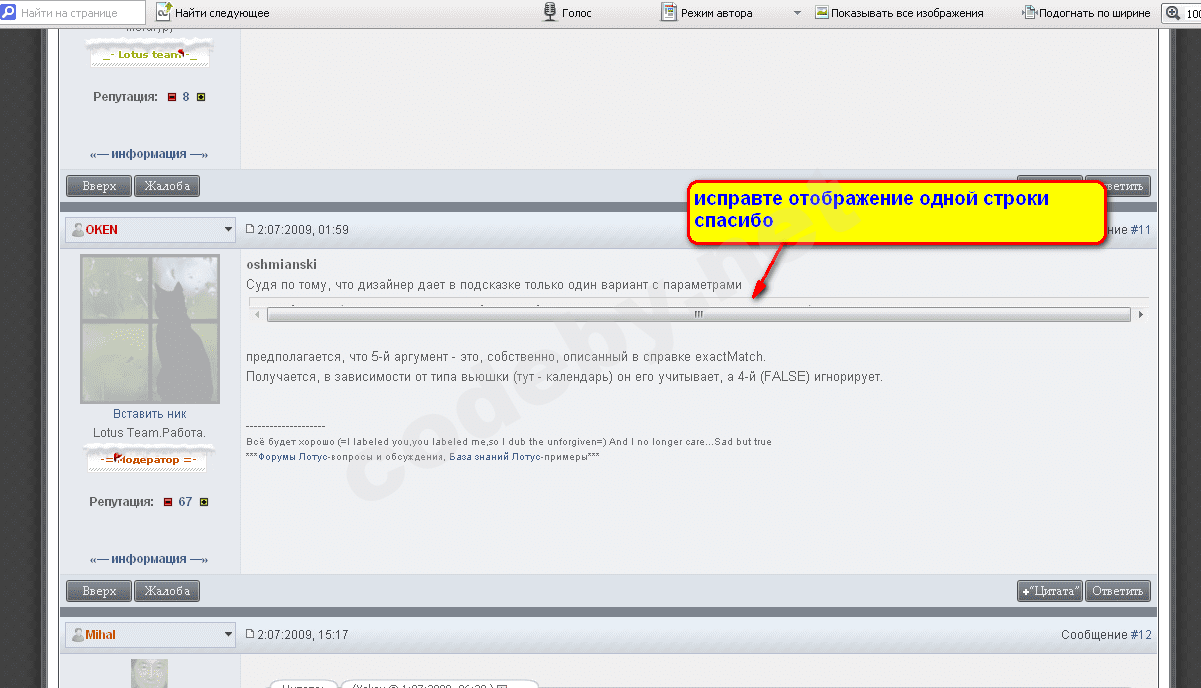This screenshot has width=1201, height=688.
Task: Click 'Вверх' button below OKEN's post
Action: click(x=99, y=591)
